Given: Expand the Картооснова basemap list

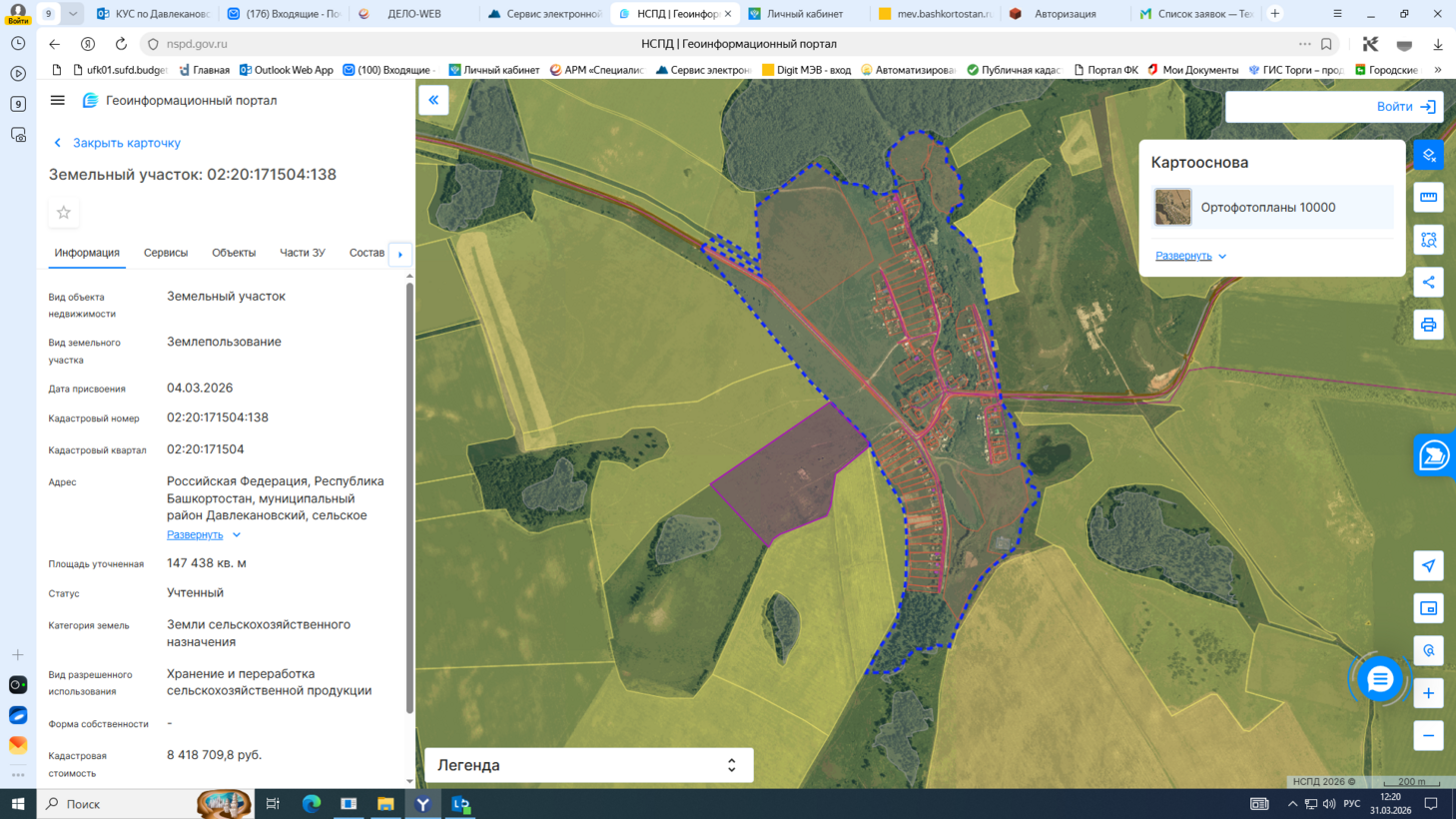Looking at the screenshot, I should pyautogui.click(x=1190, y=256).
